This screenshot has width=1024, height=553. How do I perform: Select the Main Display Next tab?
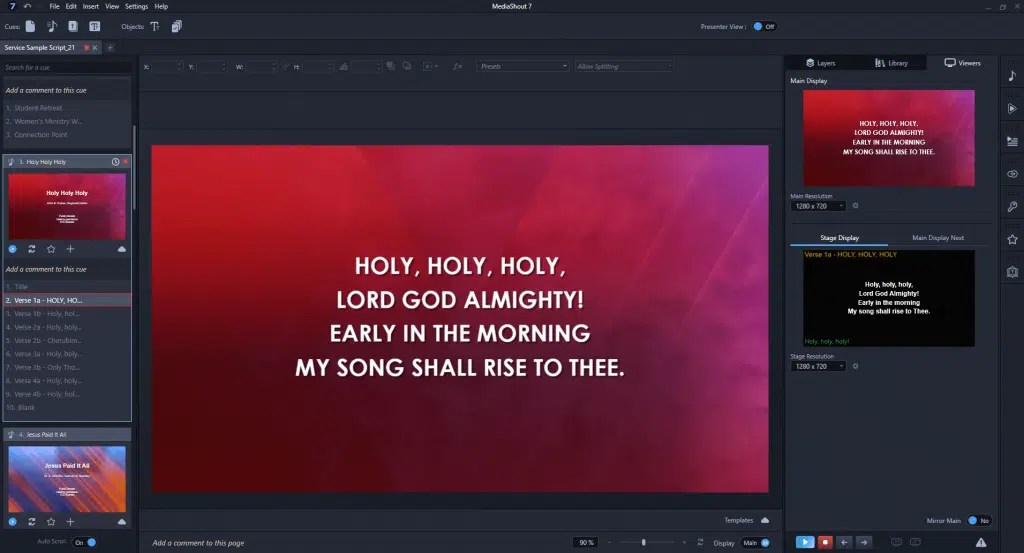pos(938,238)
